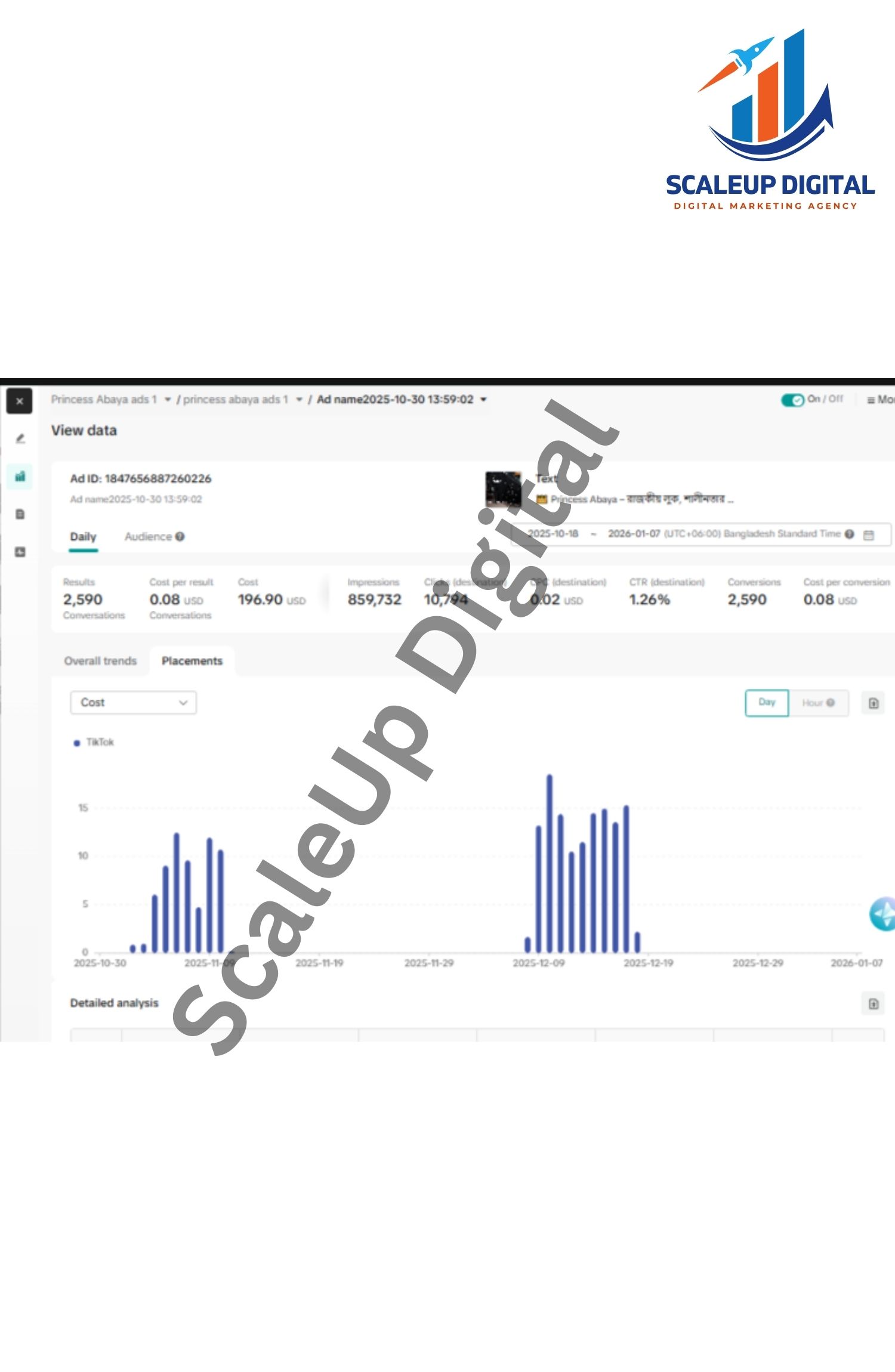Open the edit pencil sidebar icon
The width and height of the screenshot is (895, 1372).
pos(20,438)
